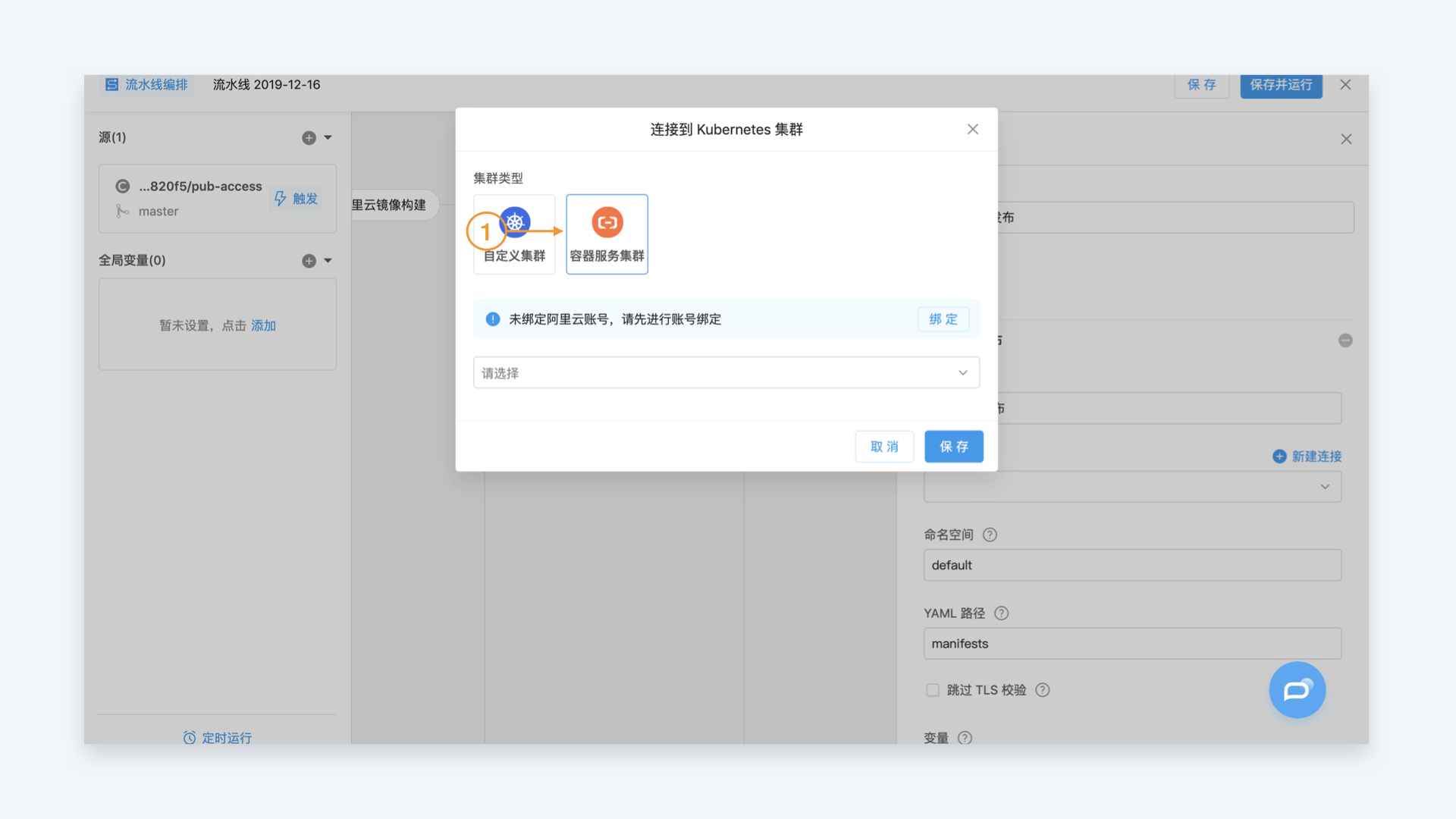Click 新建连接 to create new connection
The height and width of the screenshot is (819, 1456).
[1307, 457]
